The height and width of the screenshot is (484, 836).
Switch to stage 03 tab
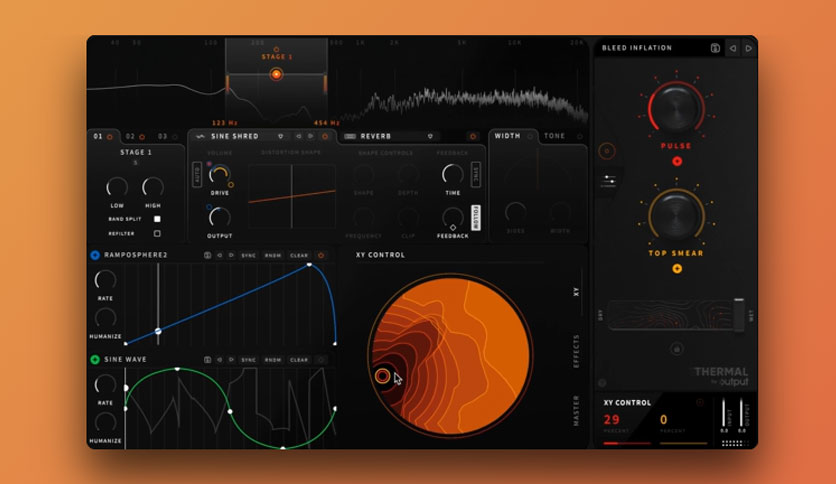163,136
